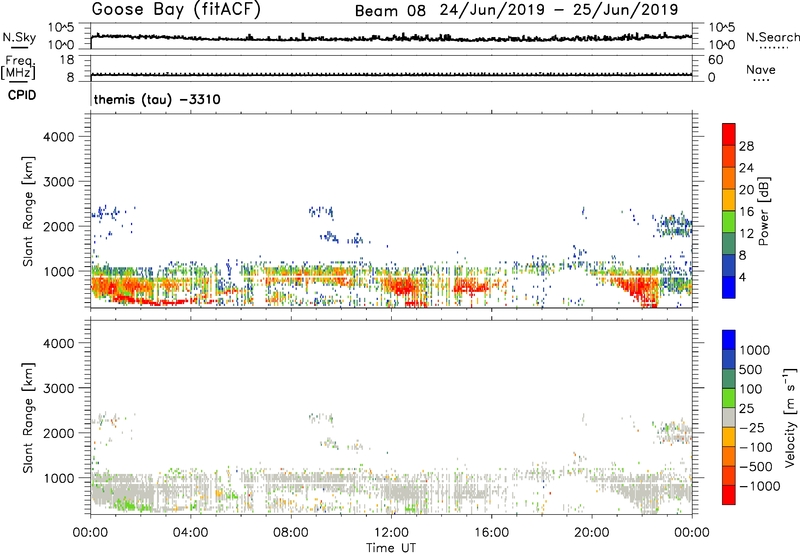The width and height of the screenshot is (800, 554).
Task: Click the Slant Range label of the power panel
Action: tap(28, 211)
